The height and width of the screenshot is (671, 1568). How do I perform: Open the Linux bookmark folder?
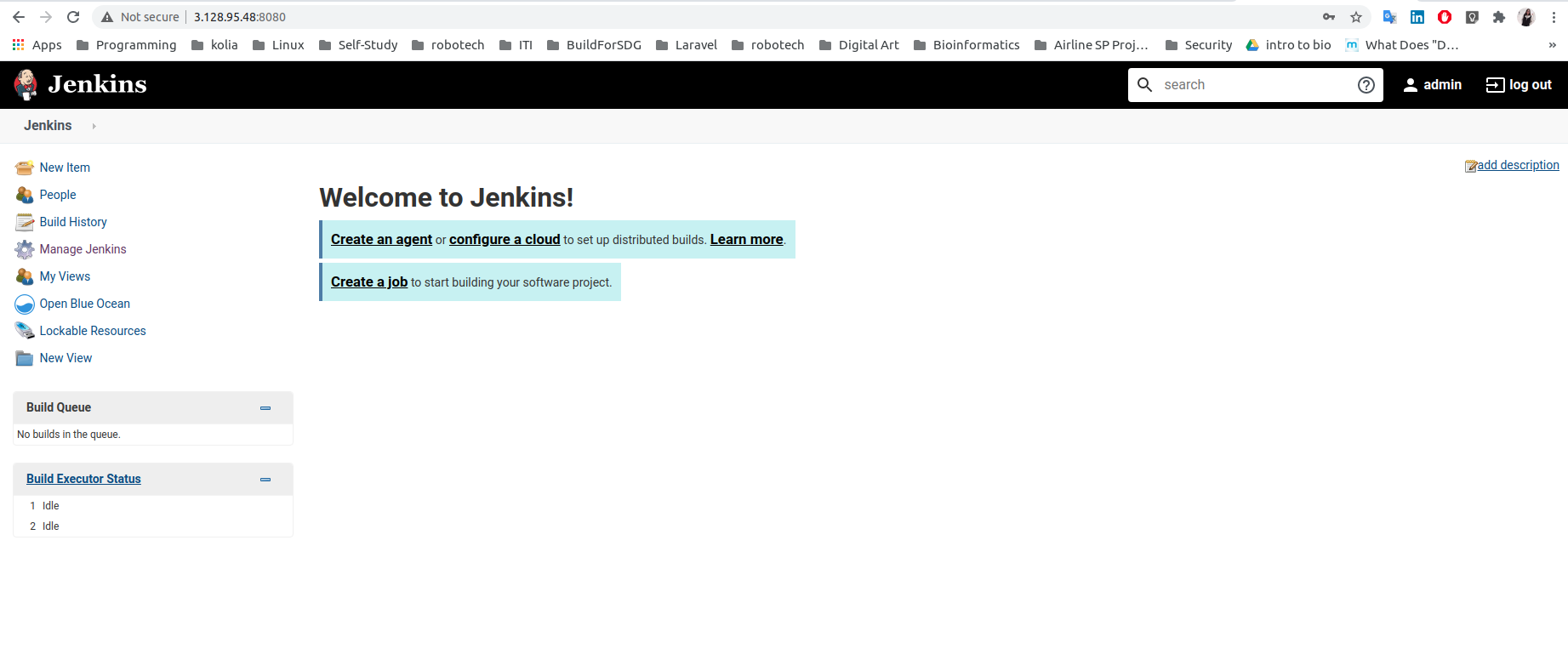[x=278, y=45]
